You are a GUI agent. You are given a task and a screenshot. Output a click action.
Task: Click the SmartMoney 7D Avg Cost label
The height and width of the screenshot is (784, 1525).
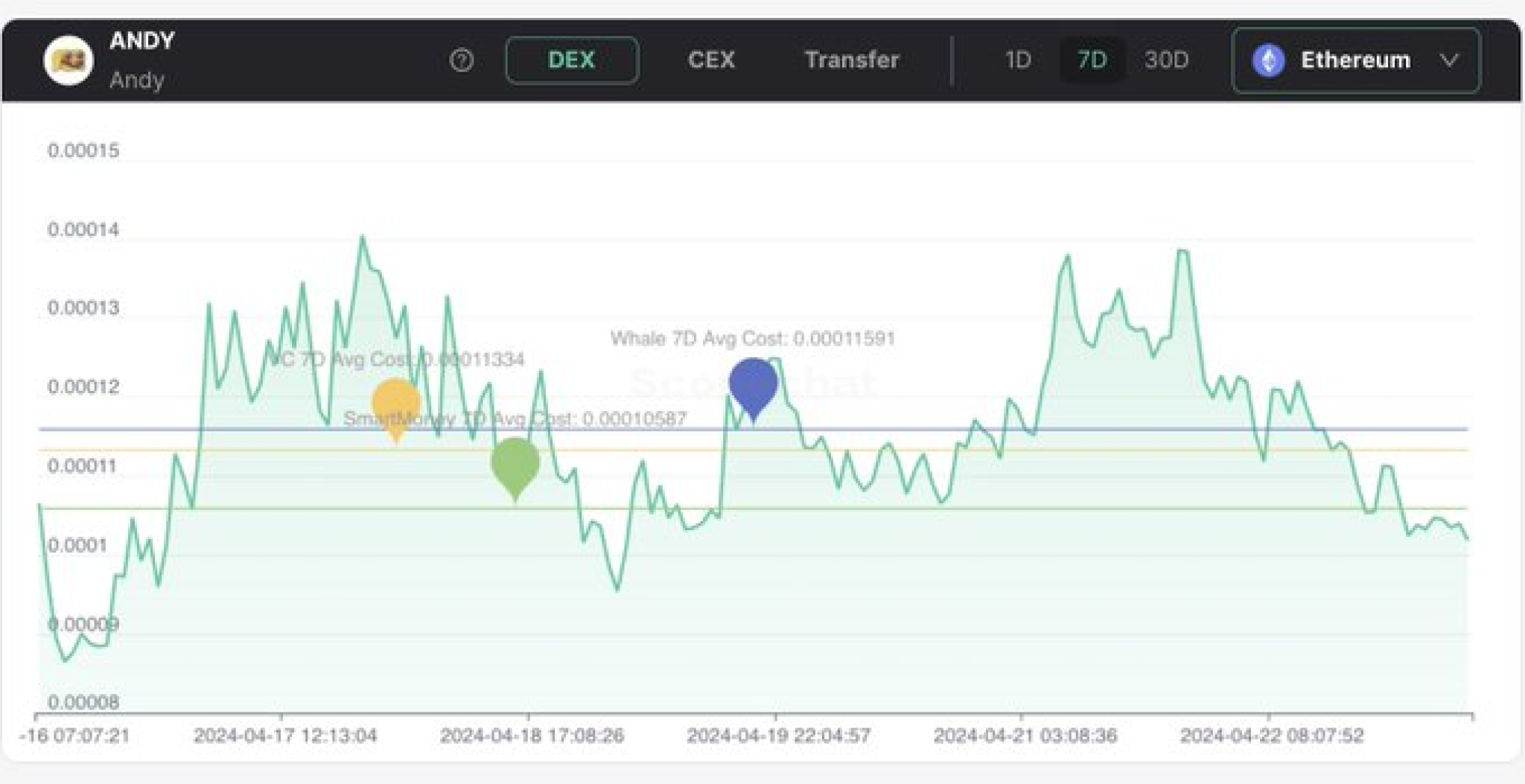[x=515, y=418]
